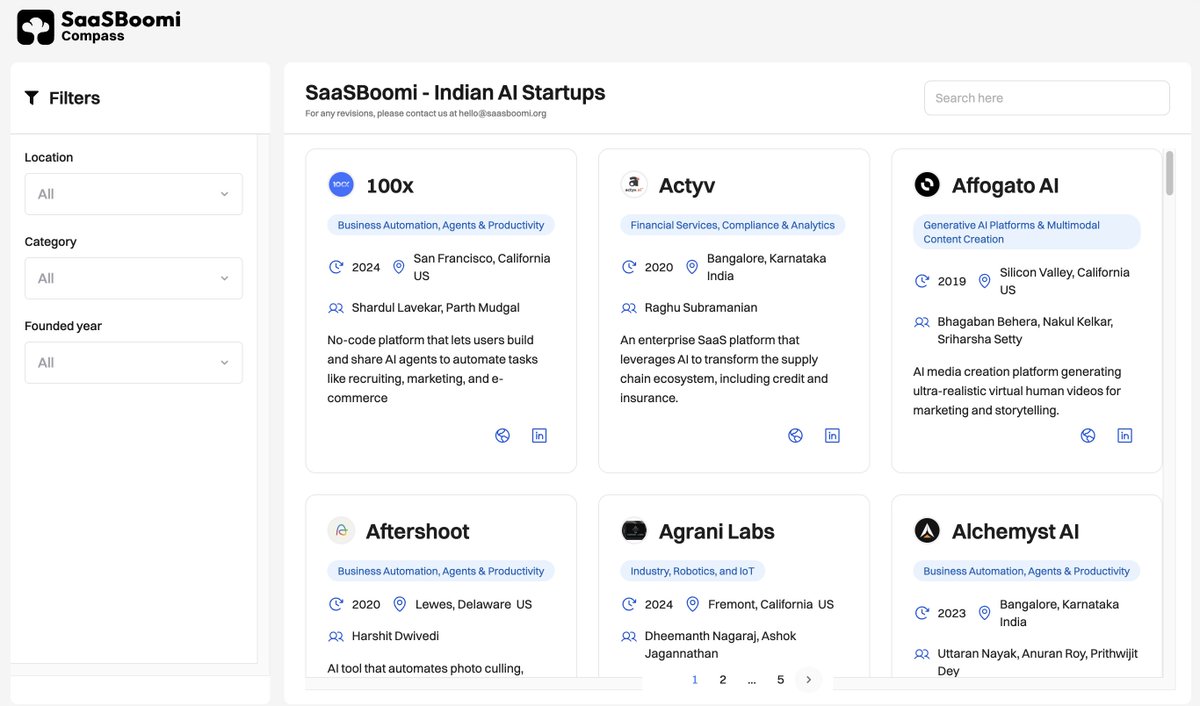
Task: Click founded-year clock icon on Actyv card
Action: pyautogui.click(x=629, y=267)
